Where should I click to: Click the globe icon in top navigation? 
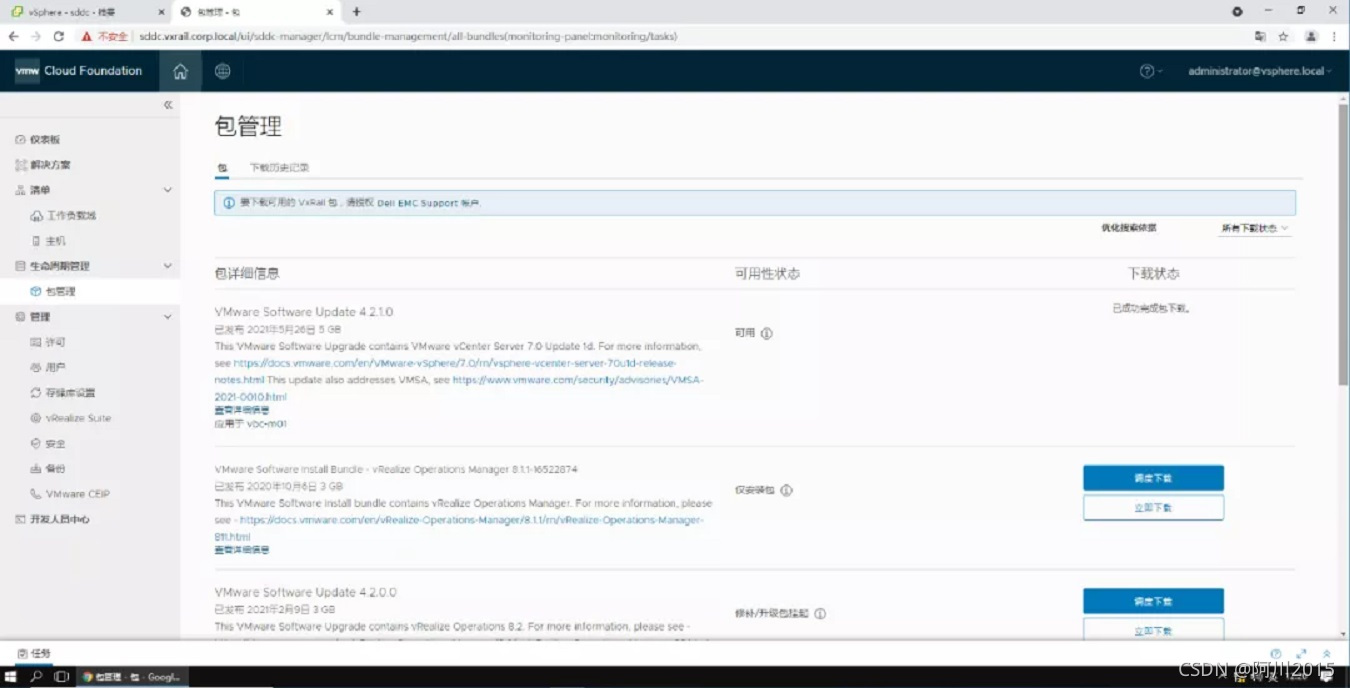click(222, 71)
